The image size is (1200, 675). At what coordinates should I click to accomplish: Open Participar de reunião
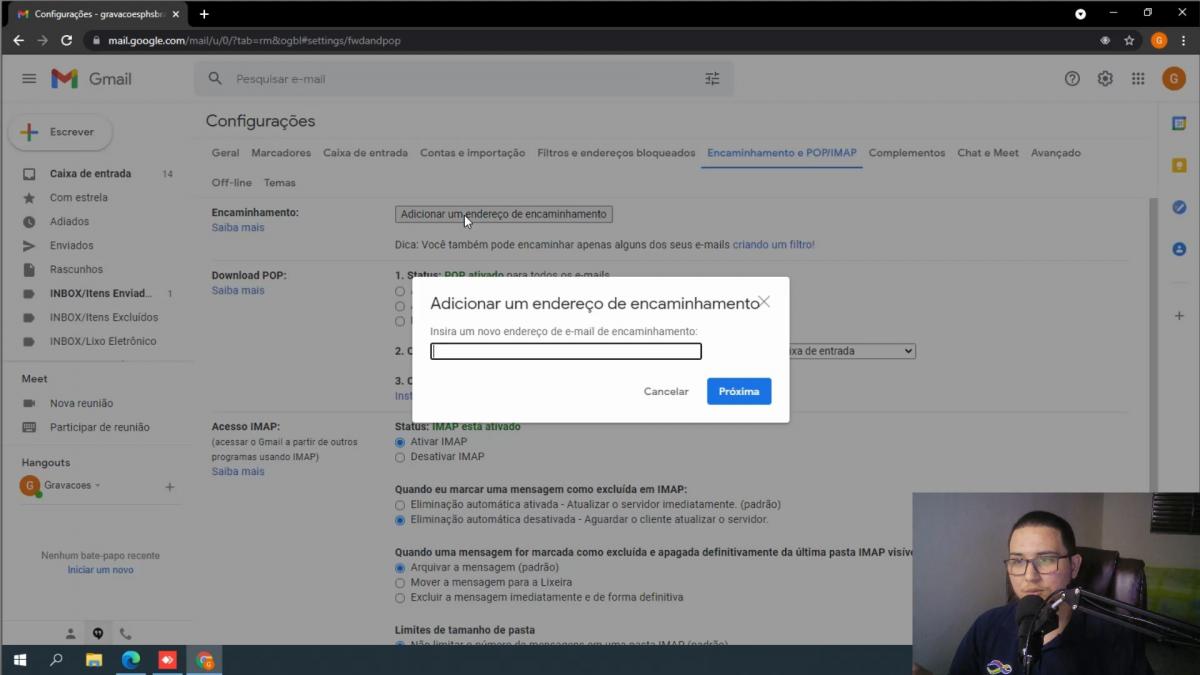pos(98,427)
